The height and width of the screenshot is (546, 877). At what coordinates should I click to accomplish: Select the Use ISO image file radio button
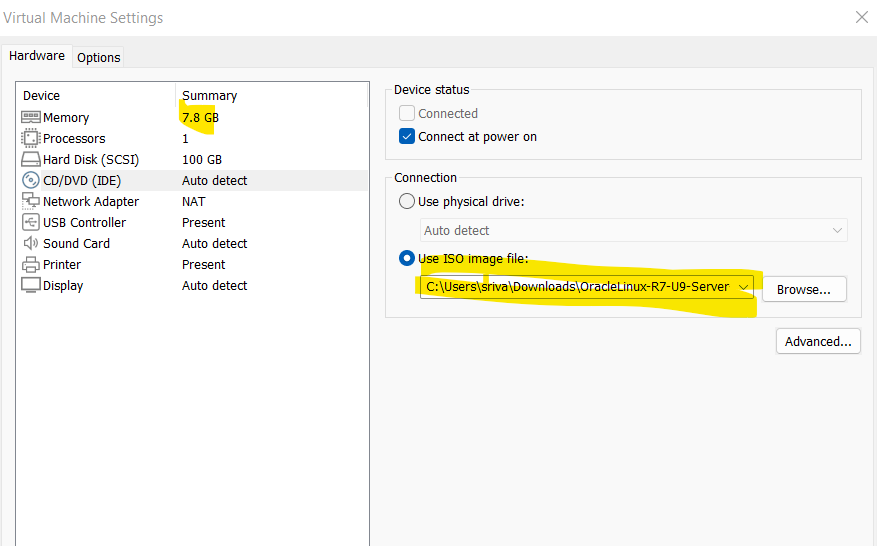pos(407,258)
